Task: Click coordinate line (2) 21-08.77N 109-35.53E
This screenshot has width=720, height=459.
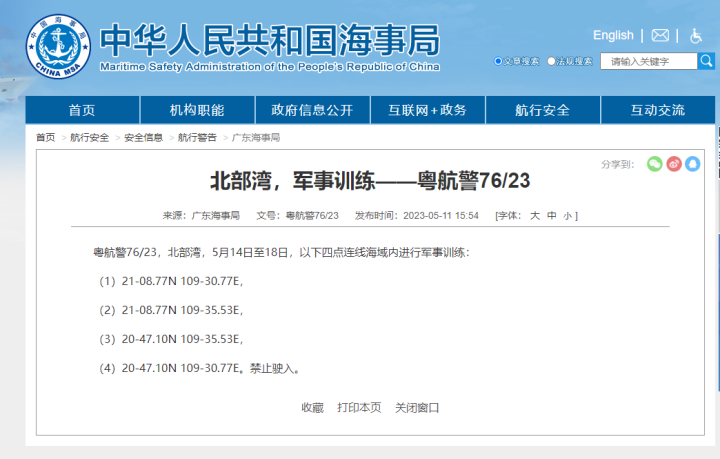Action: coord(171,310)
